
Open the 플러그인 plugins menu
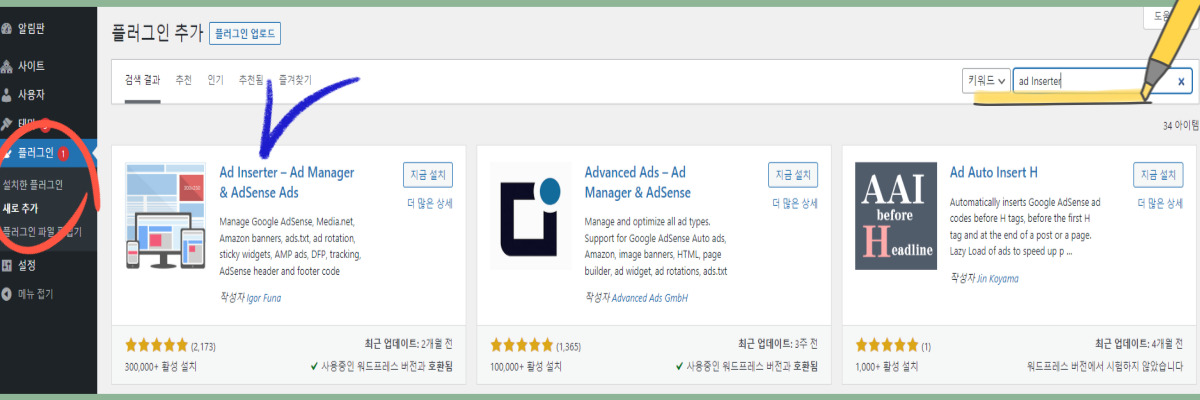tap(48, 153)
